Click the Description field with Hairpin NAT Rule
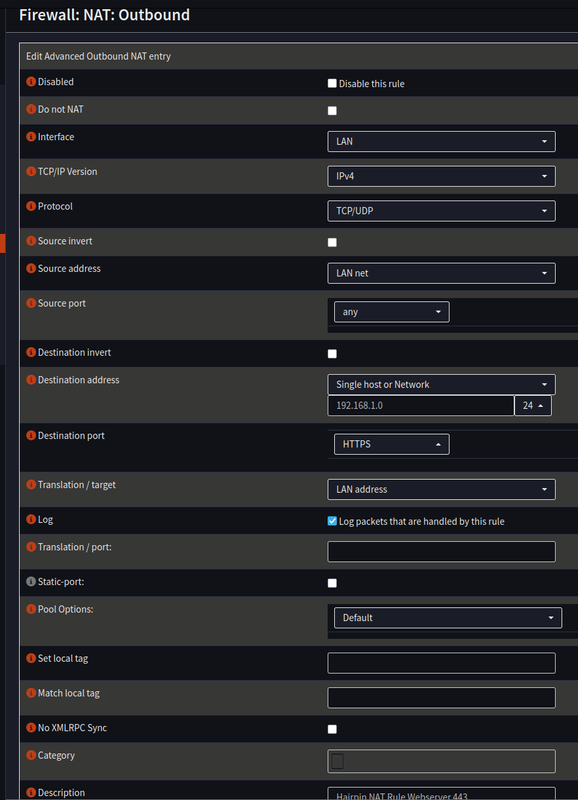 [x=441, y=794]
